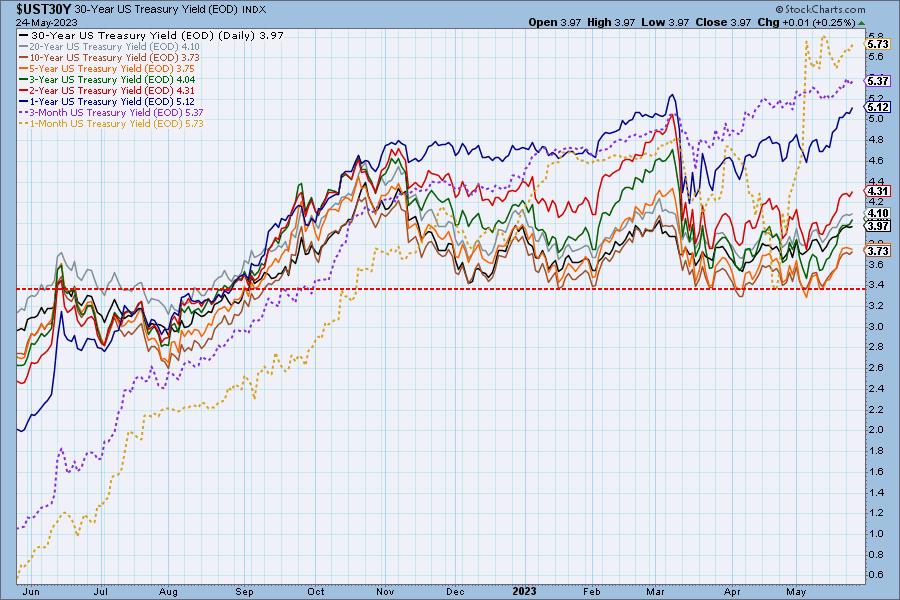Select the 30-Year US Treasury Yield (Daily) legend entry
Image resolution: width=900 pixels, height=600 pixels.
(x=152, y=35)
